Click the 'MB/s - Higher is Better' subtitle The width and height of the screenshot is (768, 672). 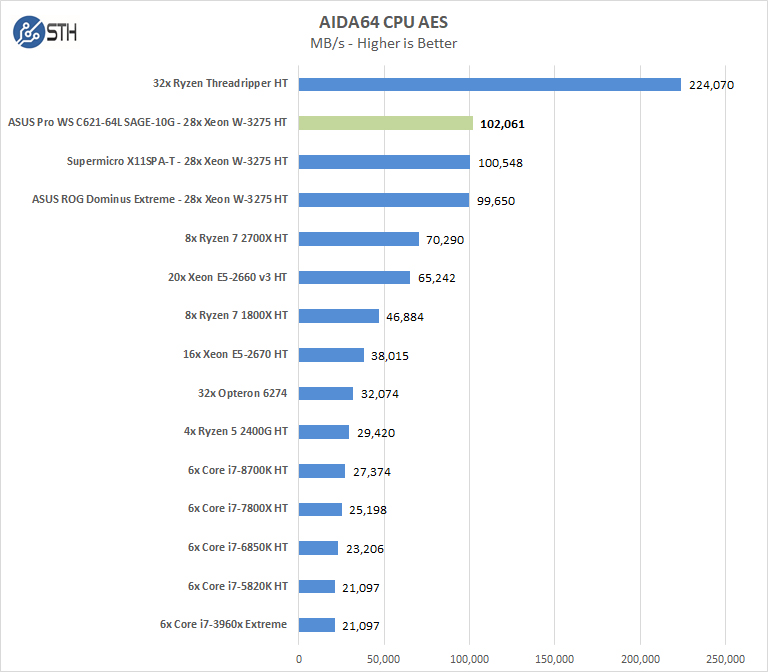click(x=384, y=44)
